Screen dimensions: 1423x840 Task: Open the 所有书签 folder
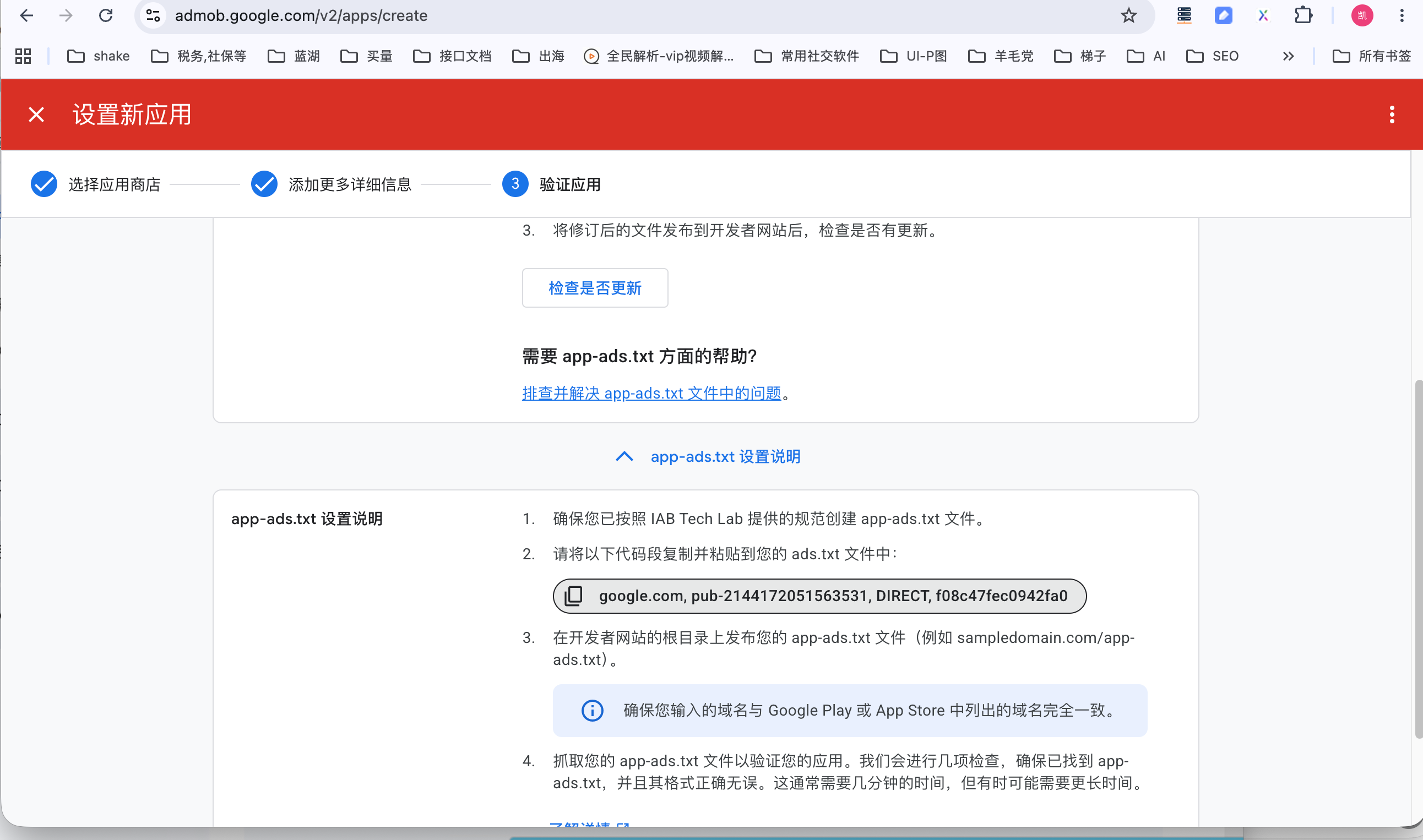point(1371,56)
